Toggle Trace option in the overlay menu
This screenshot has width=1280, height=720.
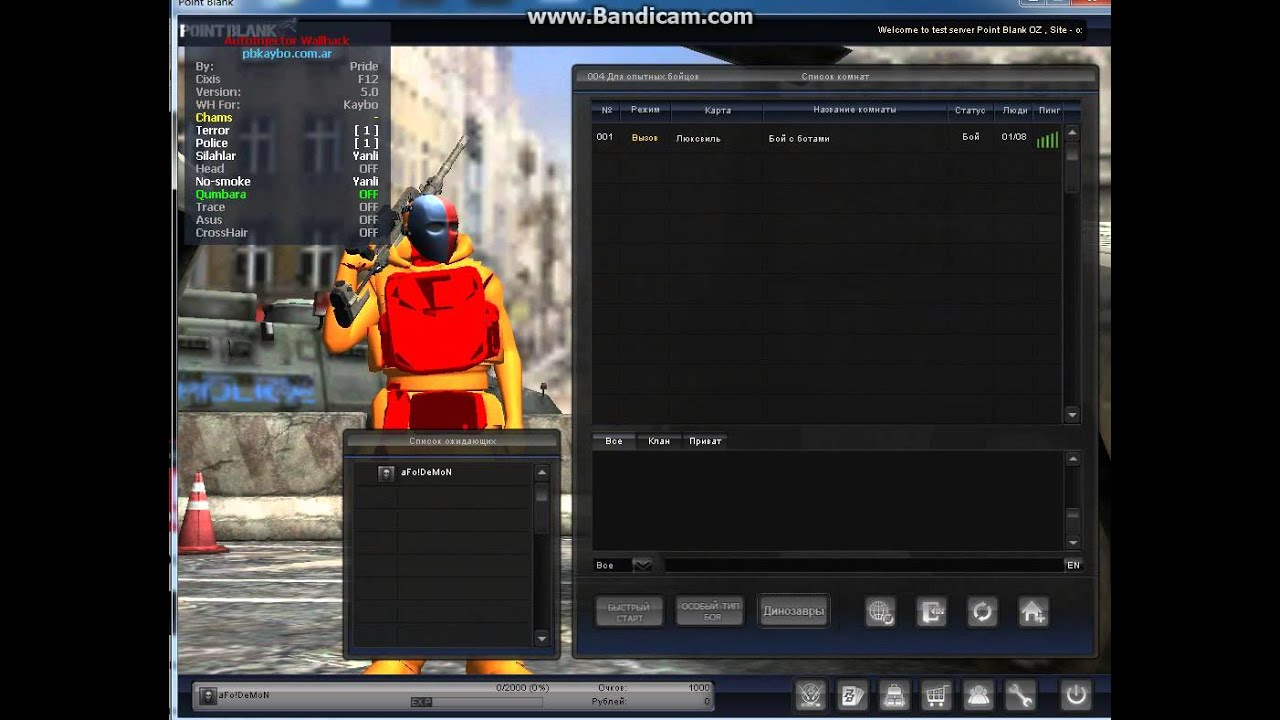pyautogui.click(x=286, y=207)
